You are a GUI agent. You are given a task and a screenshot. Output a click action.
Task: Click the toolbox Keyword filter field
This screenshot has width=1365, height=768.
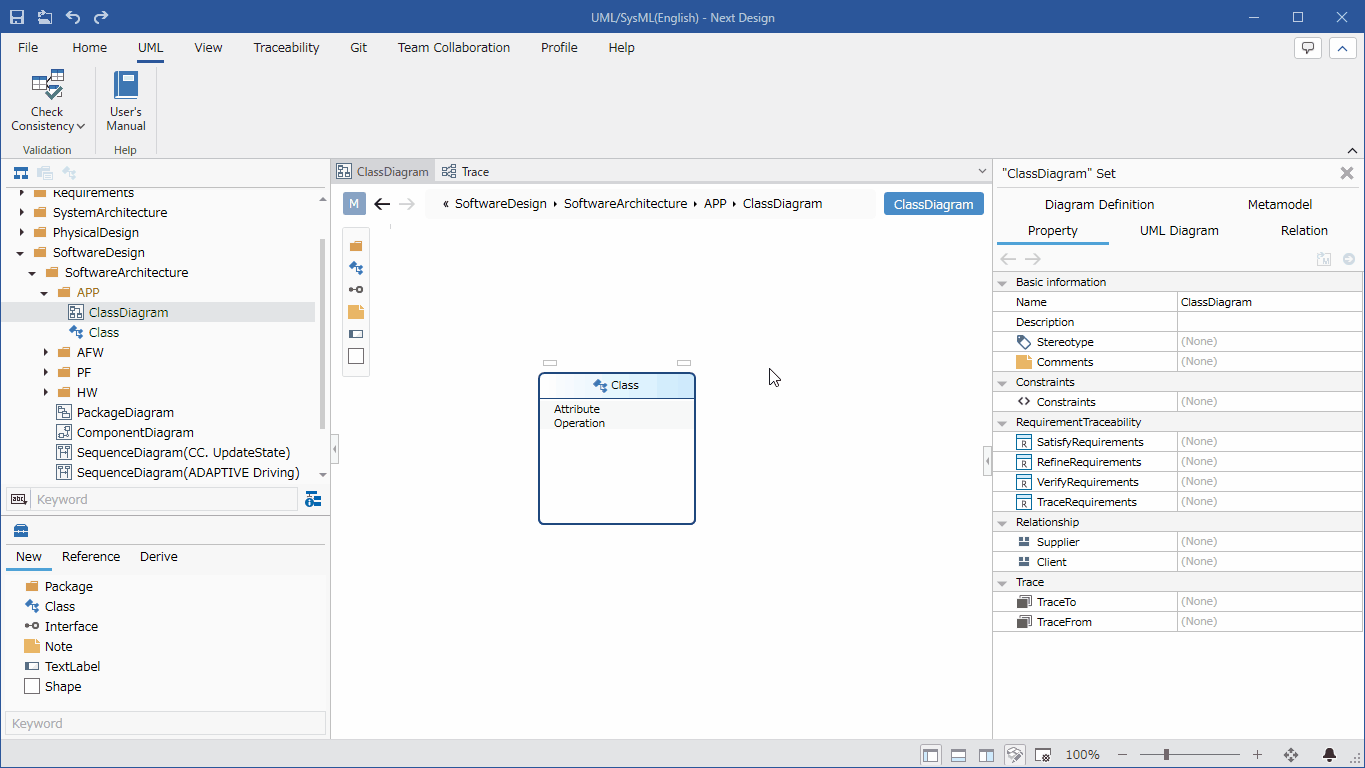pos(166,723)
